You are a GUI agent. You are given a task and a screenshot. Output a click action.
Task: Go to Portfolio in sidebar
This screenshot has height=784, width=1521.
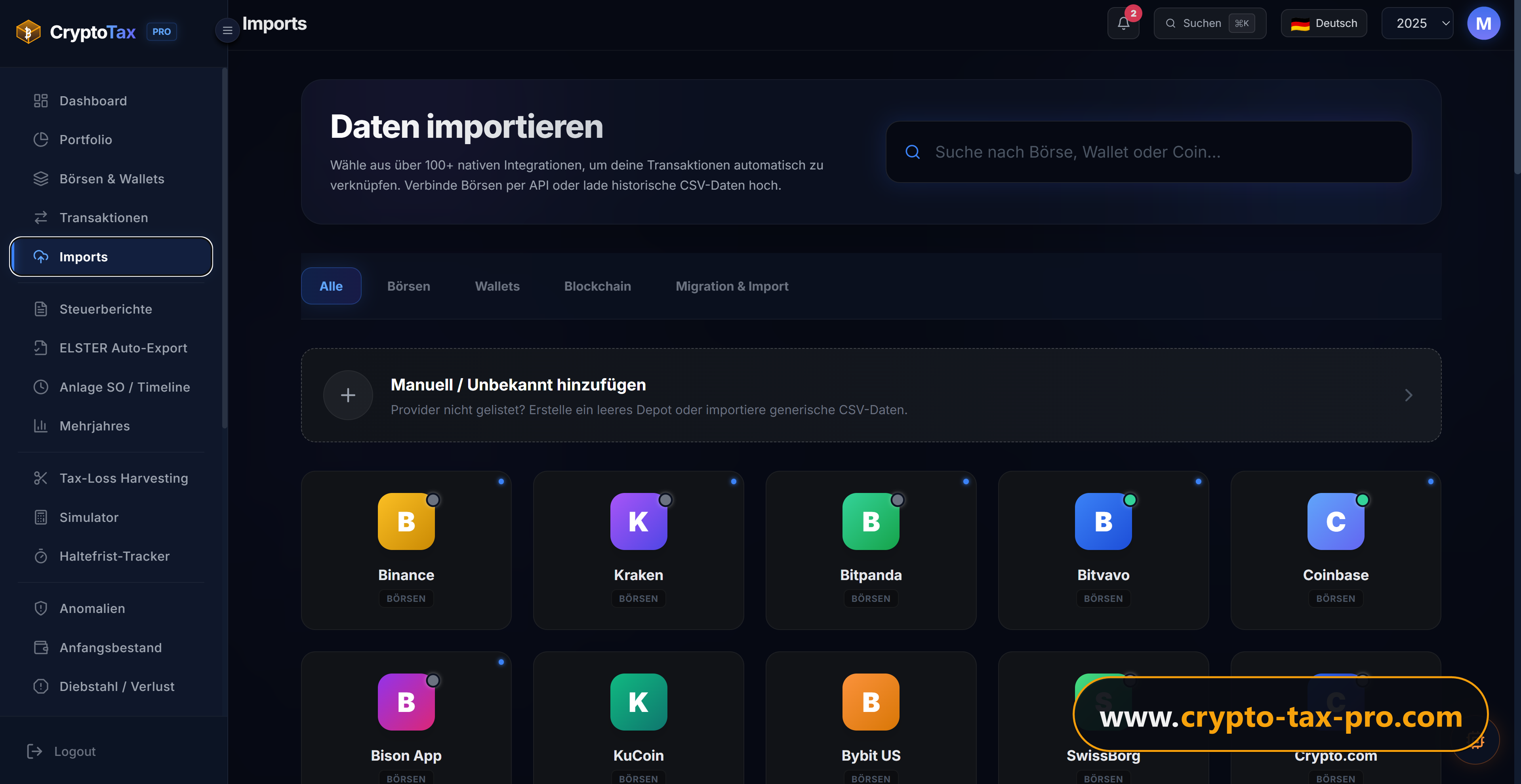pyautogui.click(x=111, y=140)
